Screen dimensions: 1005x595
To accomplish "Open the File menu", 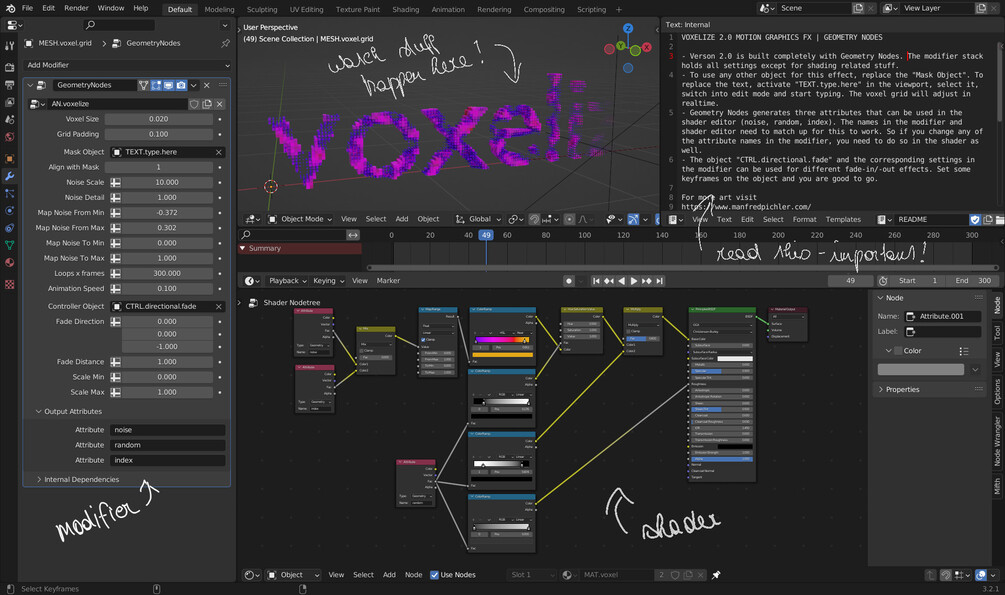I will (28, 8).
